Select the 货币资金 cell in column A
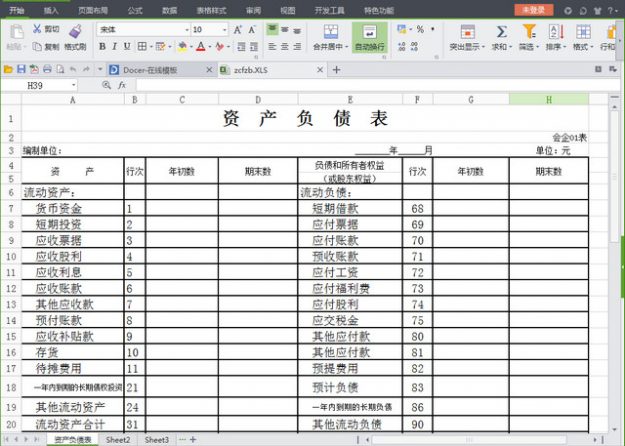625x446 pixels. pyautogui.click(x=58, y=209)
